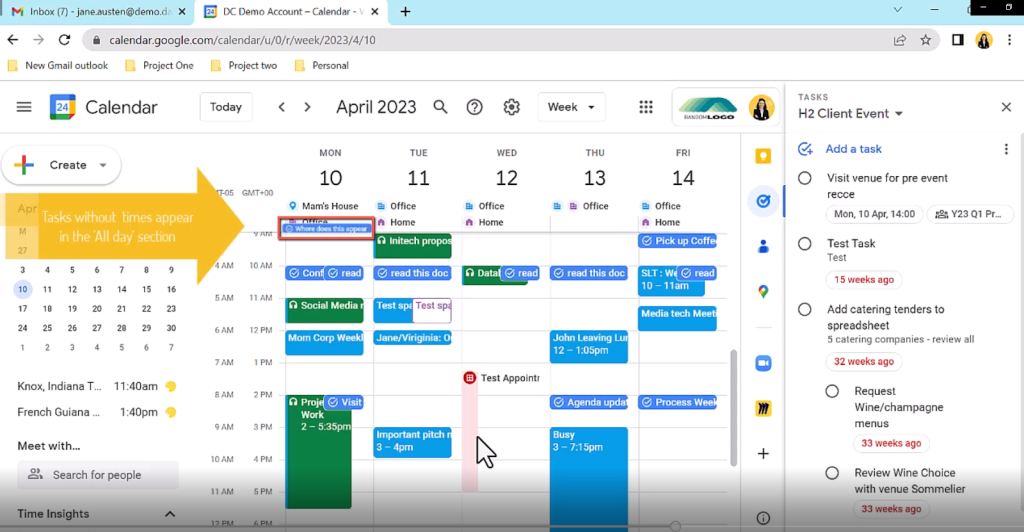Click Add a task link
Viewport: 1024px width, 532px height.
click(853, 149)
